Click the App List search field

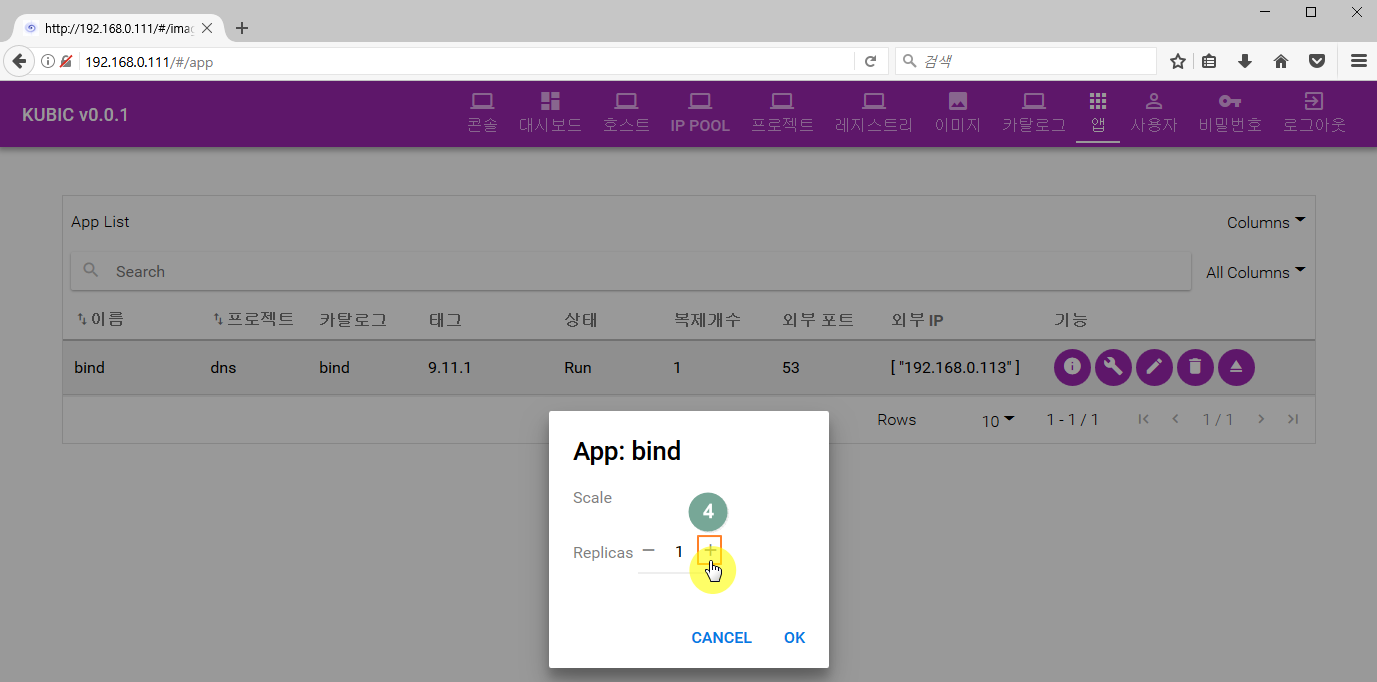click(x=630, y=271)
